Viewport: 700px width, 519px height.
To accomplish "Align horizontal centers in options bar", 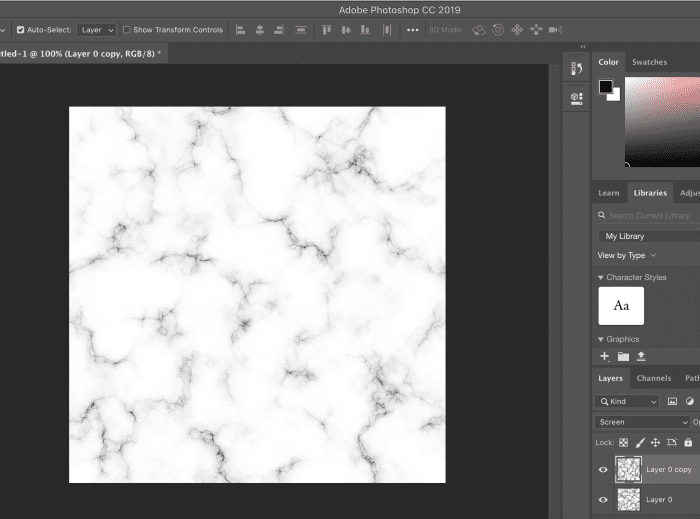I will pyautogui.click(x=259, y=30).
